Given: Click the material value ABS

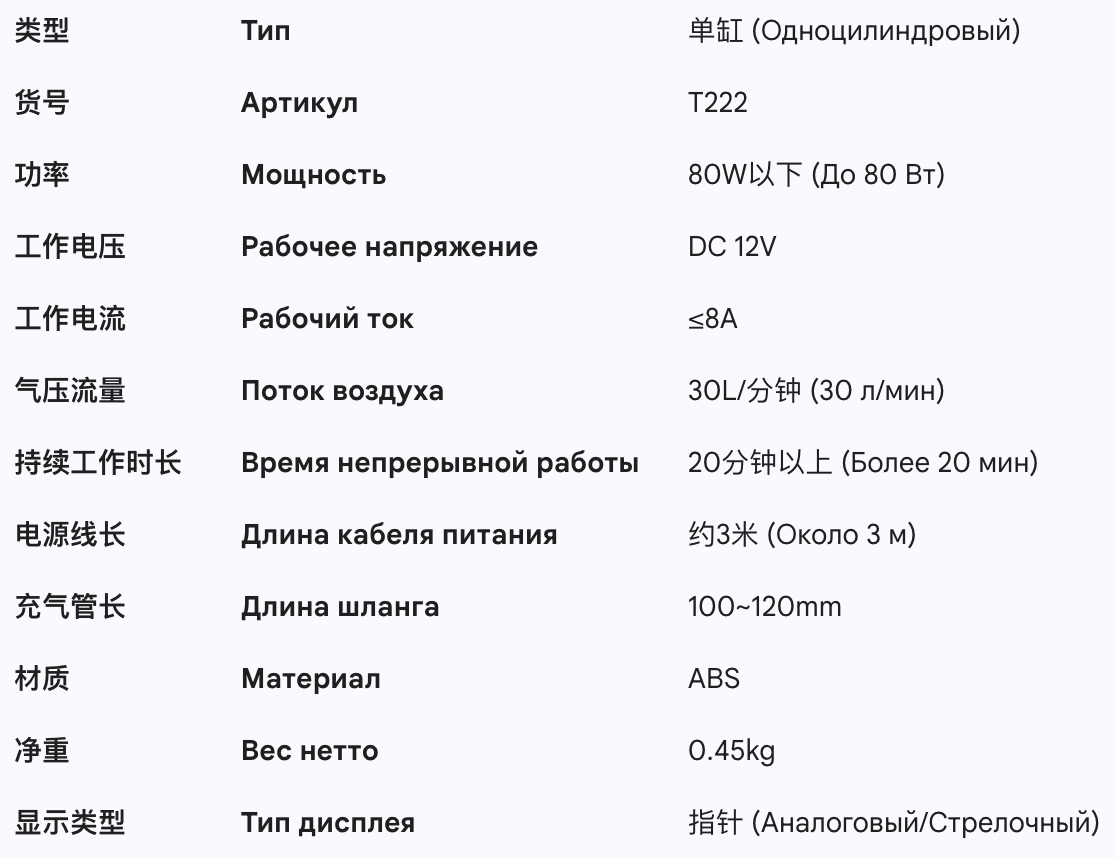Looking at the screenshot, I should click(x=714, y=679).
